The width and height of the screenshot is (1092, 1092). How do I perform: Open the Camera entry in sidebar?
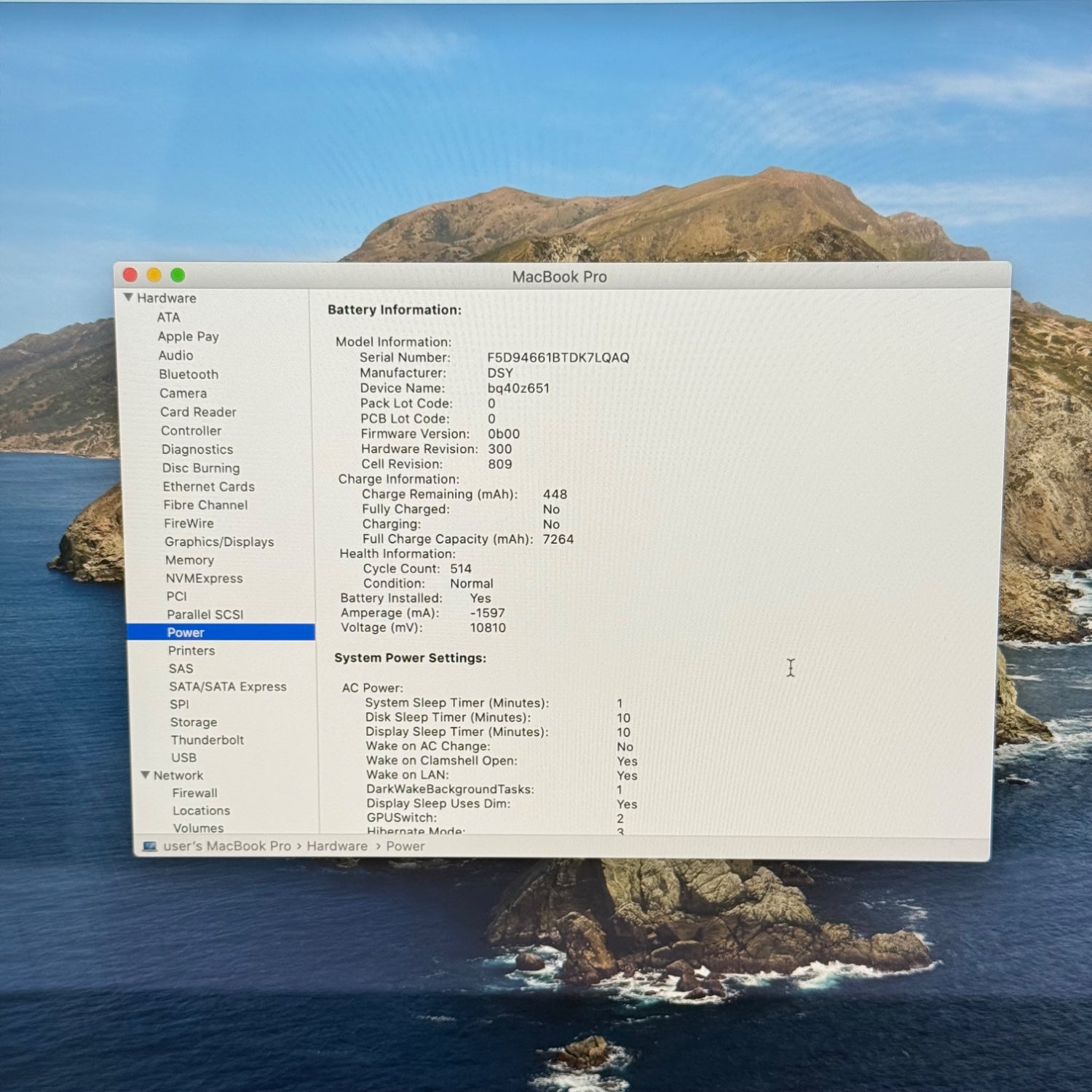tap(183, 393)
